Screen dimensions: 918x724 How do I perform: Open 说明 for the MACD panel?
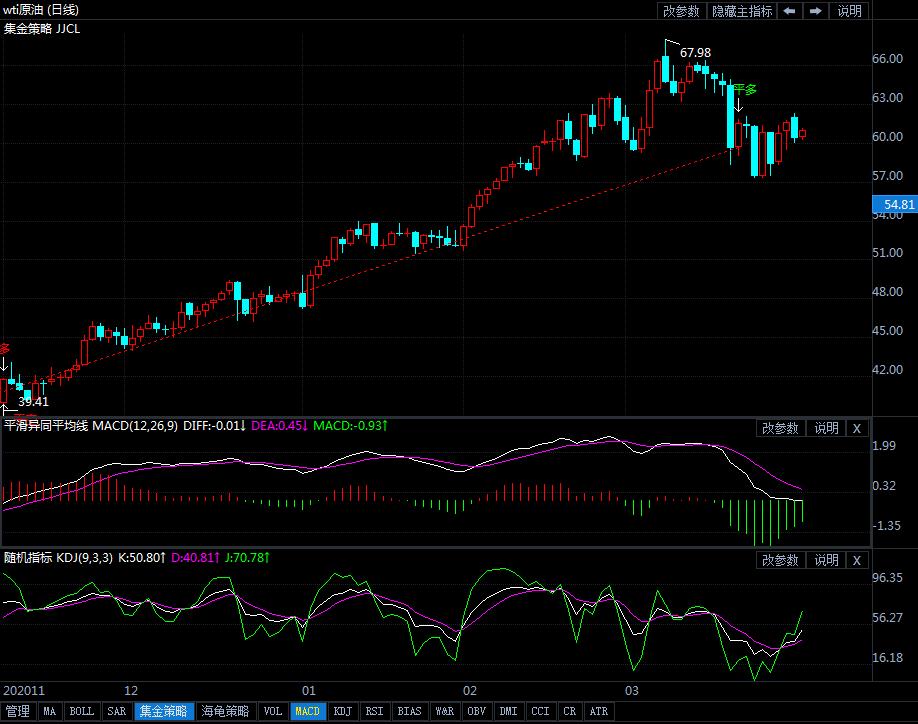[826, 428]
